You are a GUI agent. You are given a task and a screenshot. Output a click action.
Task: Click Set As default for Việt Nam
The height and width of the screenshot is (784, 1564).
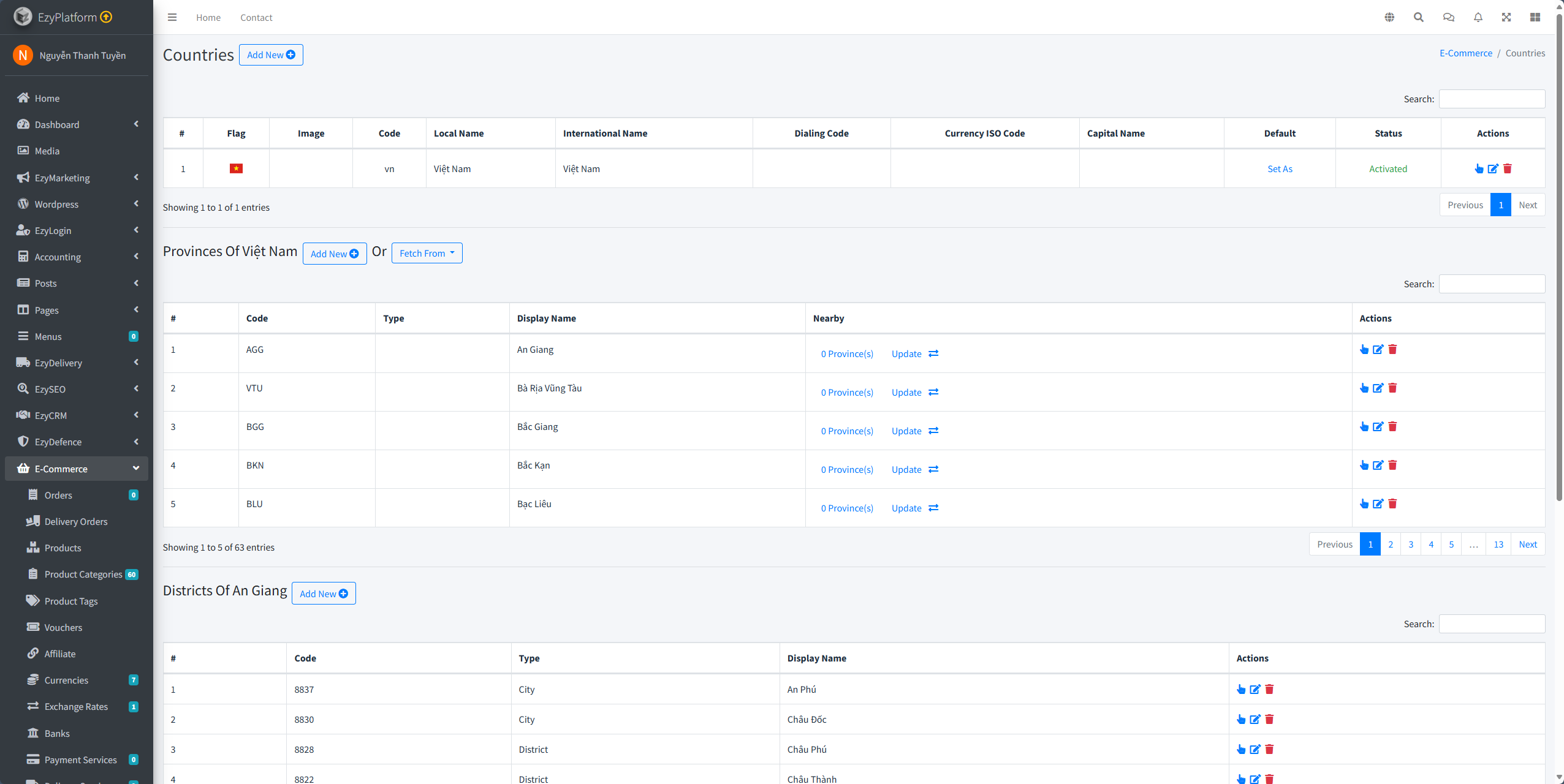[x=1280, y=168]
